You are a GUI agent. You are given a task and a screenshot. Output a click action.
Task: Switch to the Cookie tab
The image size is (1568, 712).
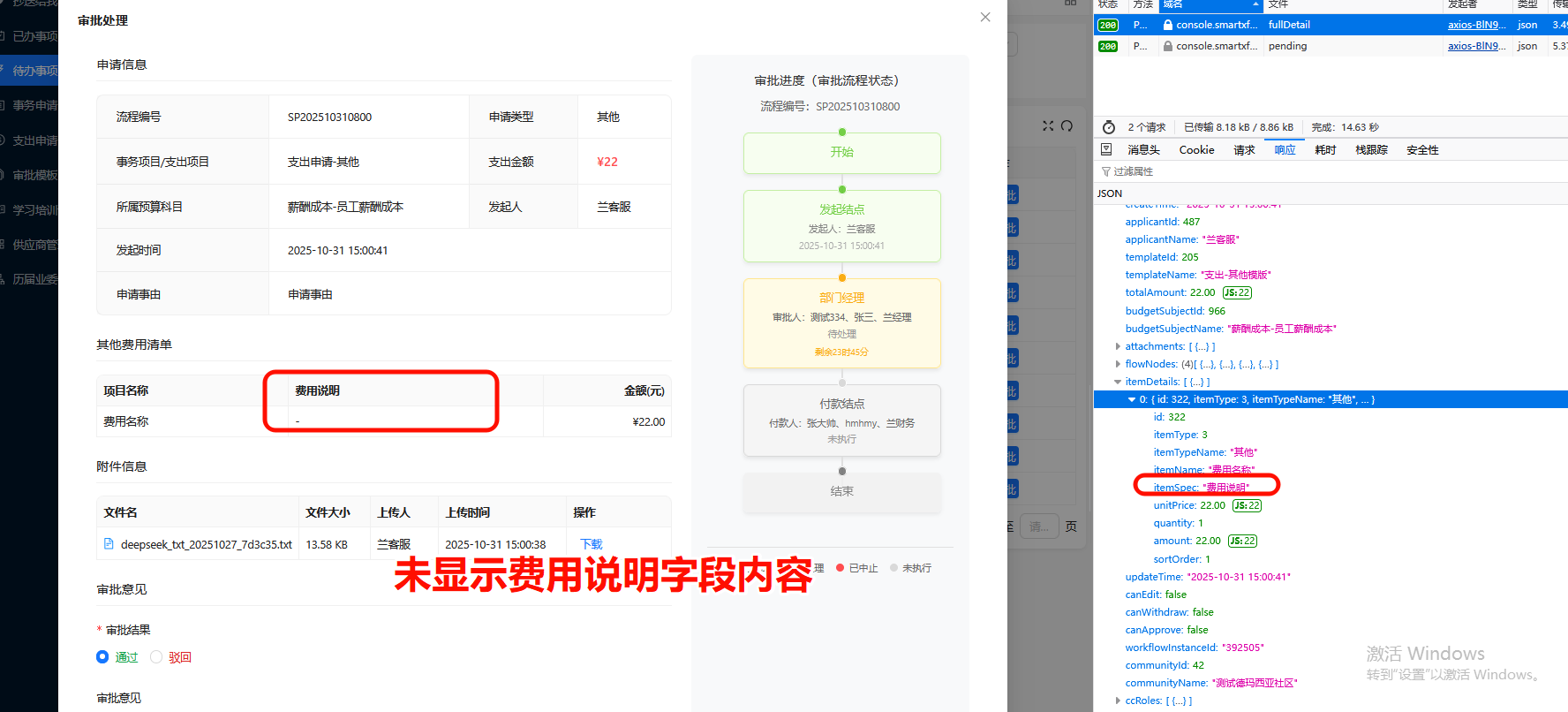1196,149
